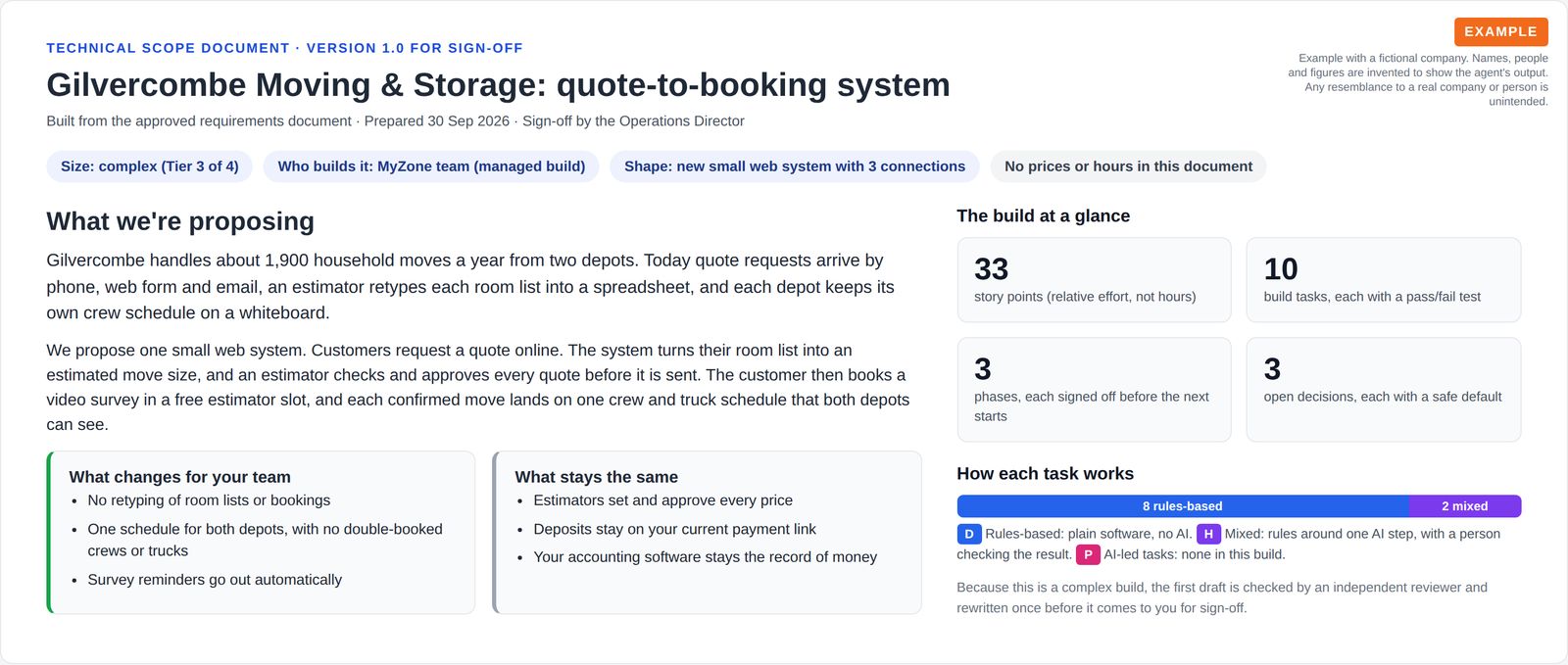This screenshot has width=1568, height=665.
Task: Open the 3 open decisions card
Action: click(x=1384, y=390)
